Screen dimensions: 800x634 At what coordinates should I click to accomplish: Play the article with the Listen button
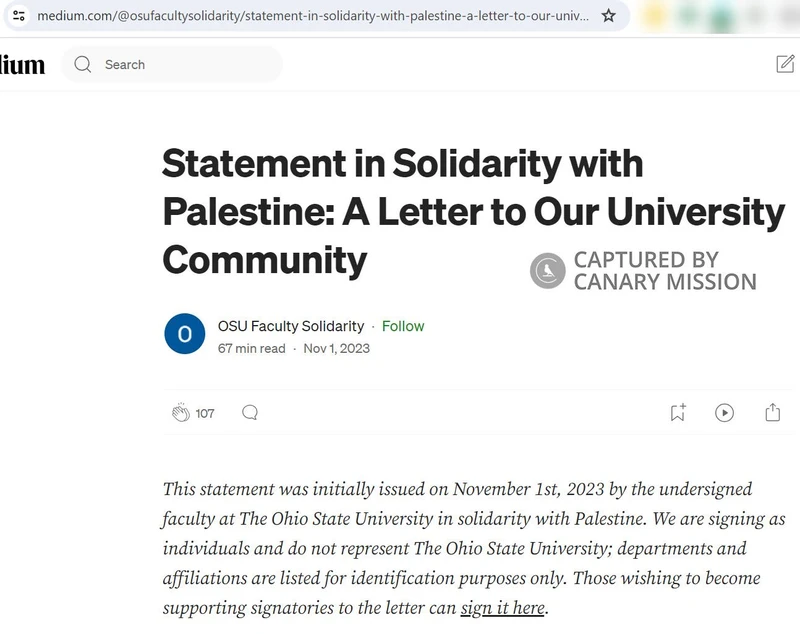coord(725,412)
